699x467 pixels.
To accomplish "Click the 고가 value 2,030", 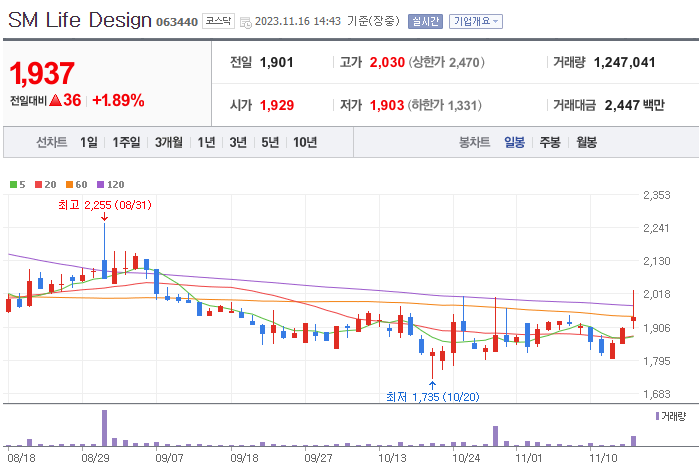I will tap(387, 62).
